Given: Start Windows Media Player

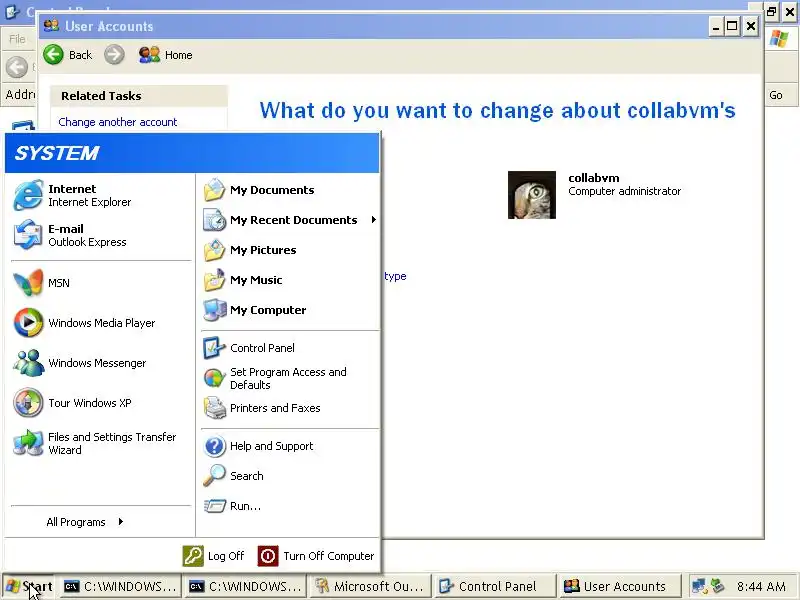Looking at the screenshot, I should [101, 323].
